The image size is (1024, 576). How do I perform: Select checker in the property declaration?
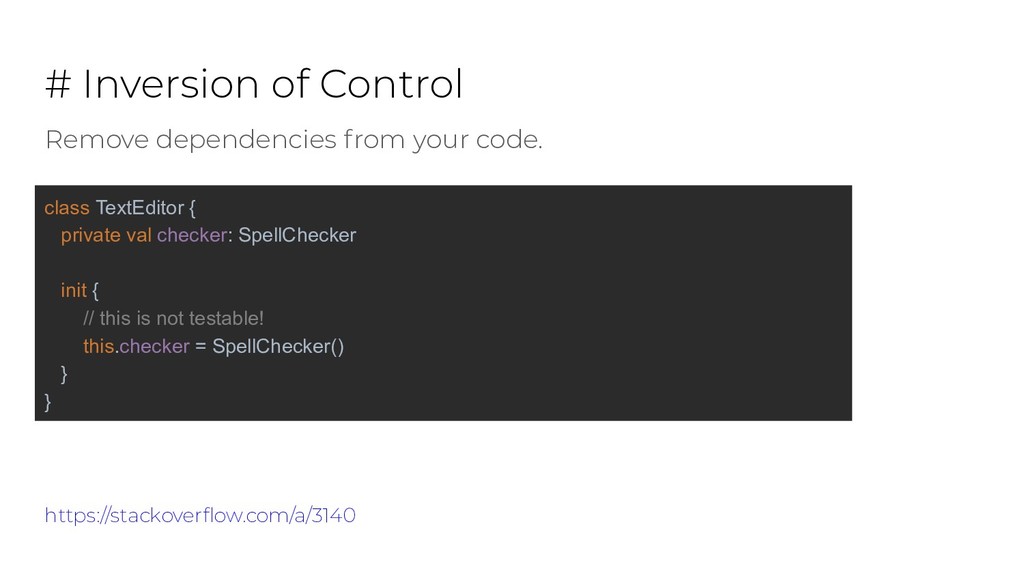[192, 235]
